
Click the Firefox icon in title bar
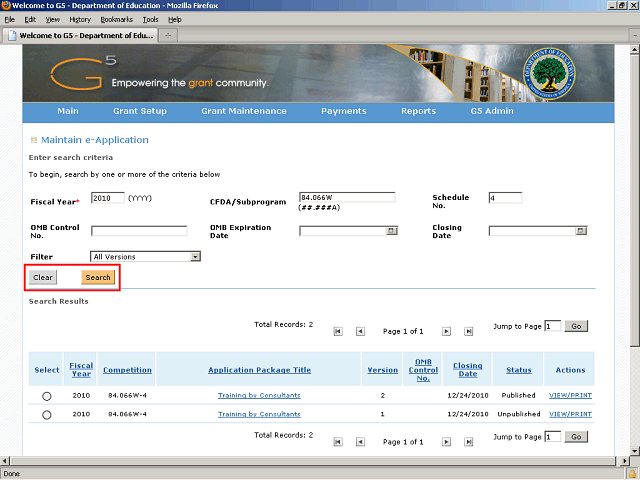[6, 5]
